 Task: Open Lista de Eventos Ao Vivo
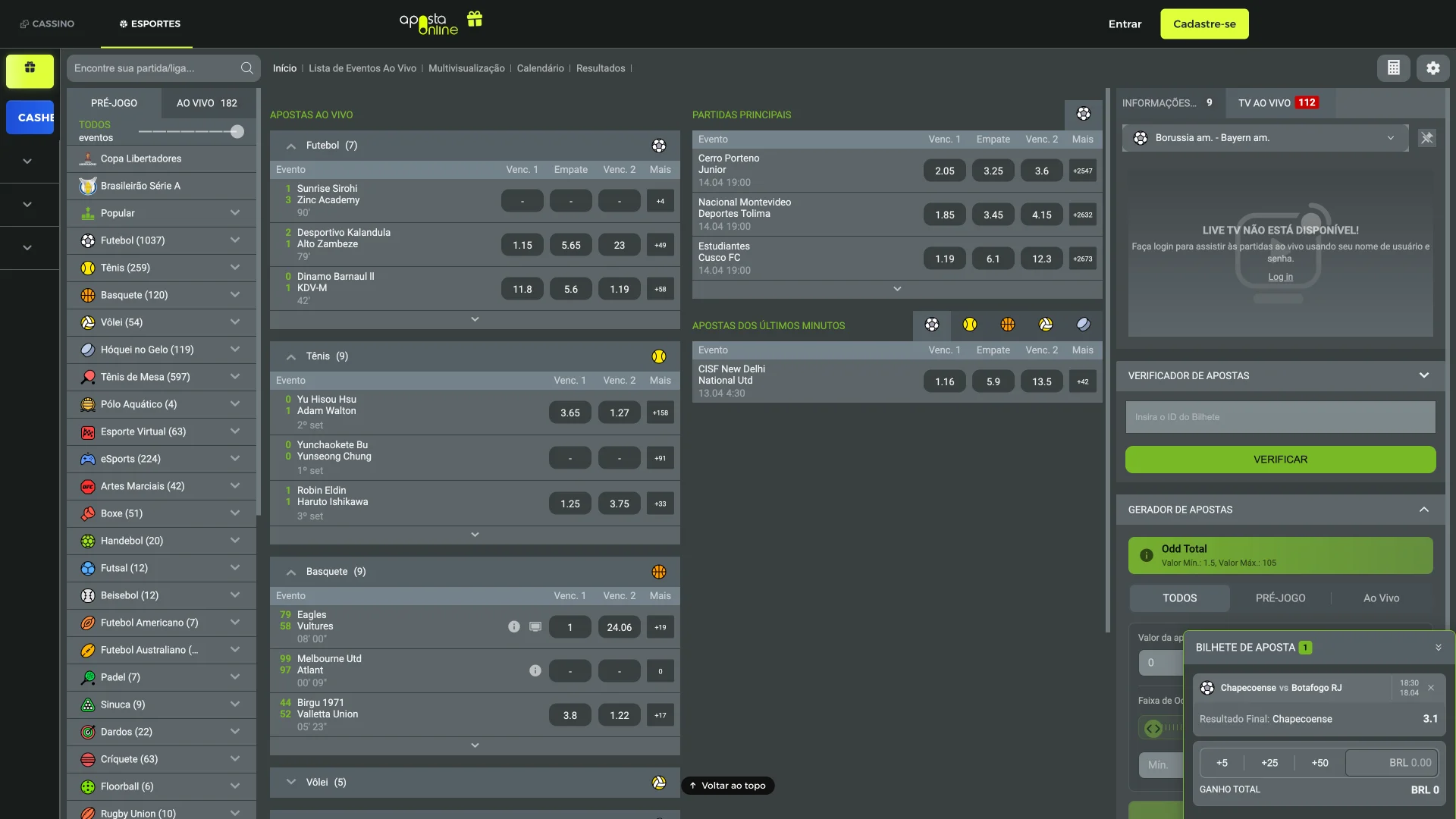coord(362,68)
